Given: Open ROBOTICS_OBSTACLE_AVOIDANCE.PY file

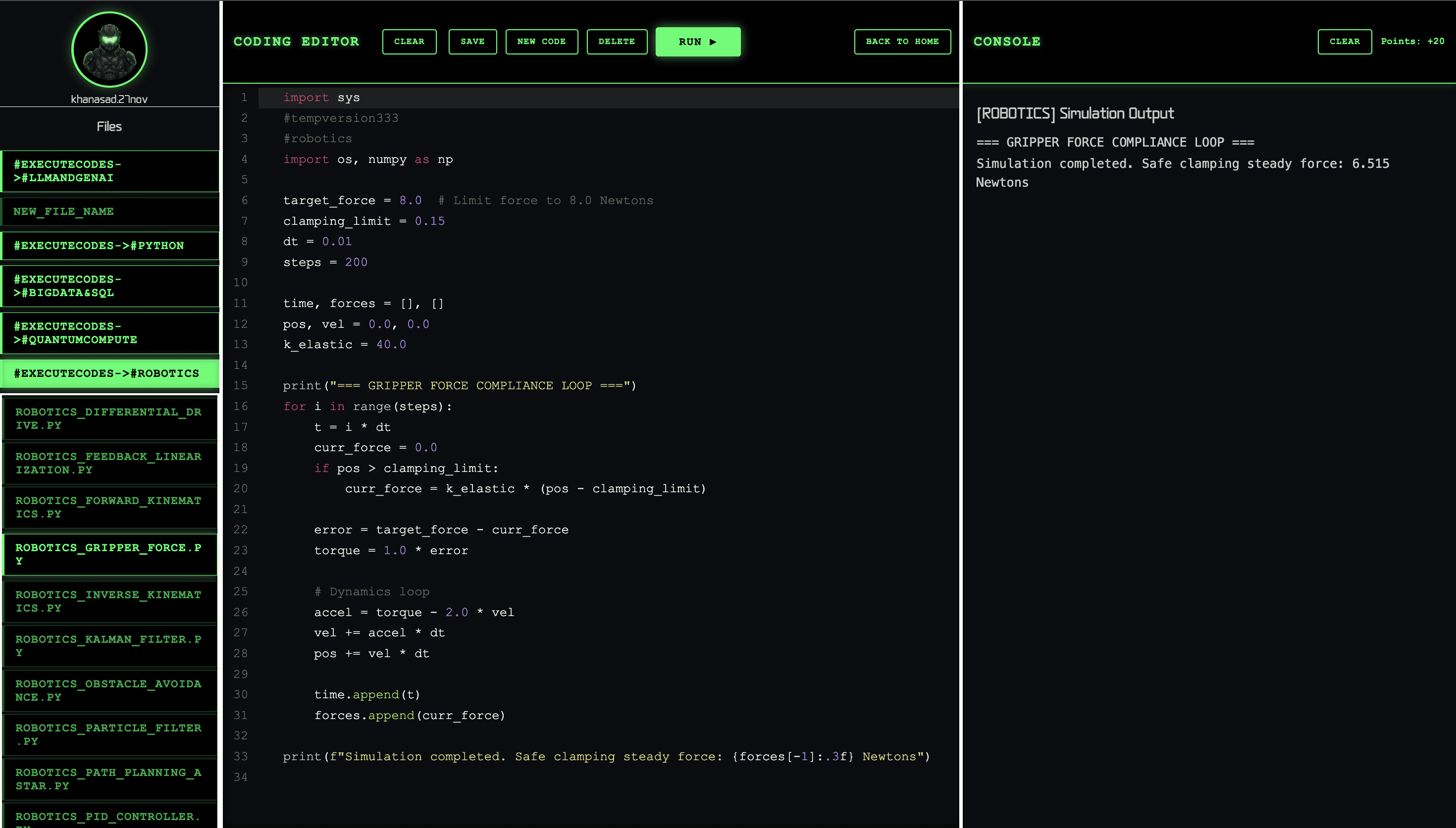Looking at the screenshot, I should coord(110,690).
